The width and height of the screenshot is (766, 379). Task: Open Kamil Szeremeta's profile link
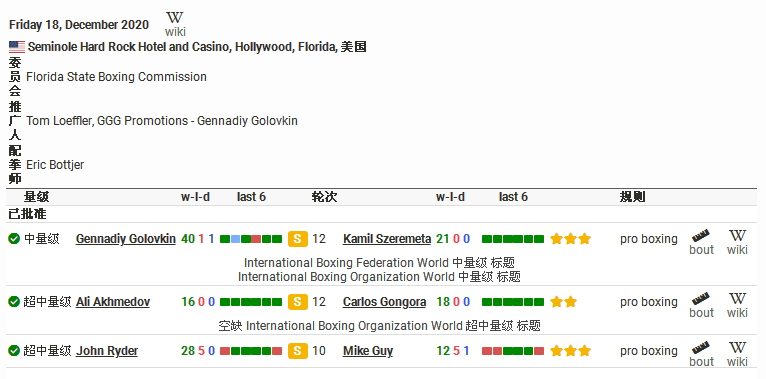coord(387,239)
